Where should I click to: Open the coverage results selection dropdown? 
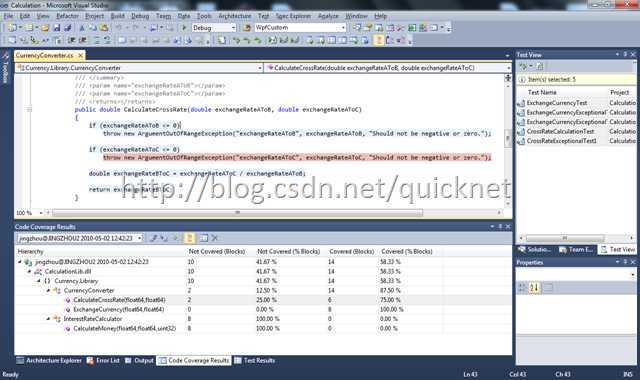[x=140, y=238]
